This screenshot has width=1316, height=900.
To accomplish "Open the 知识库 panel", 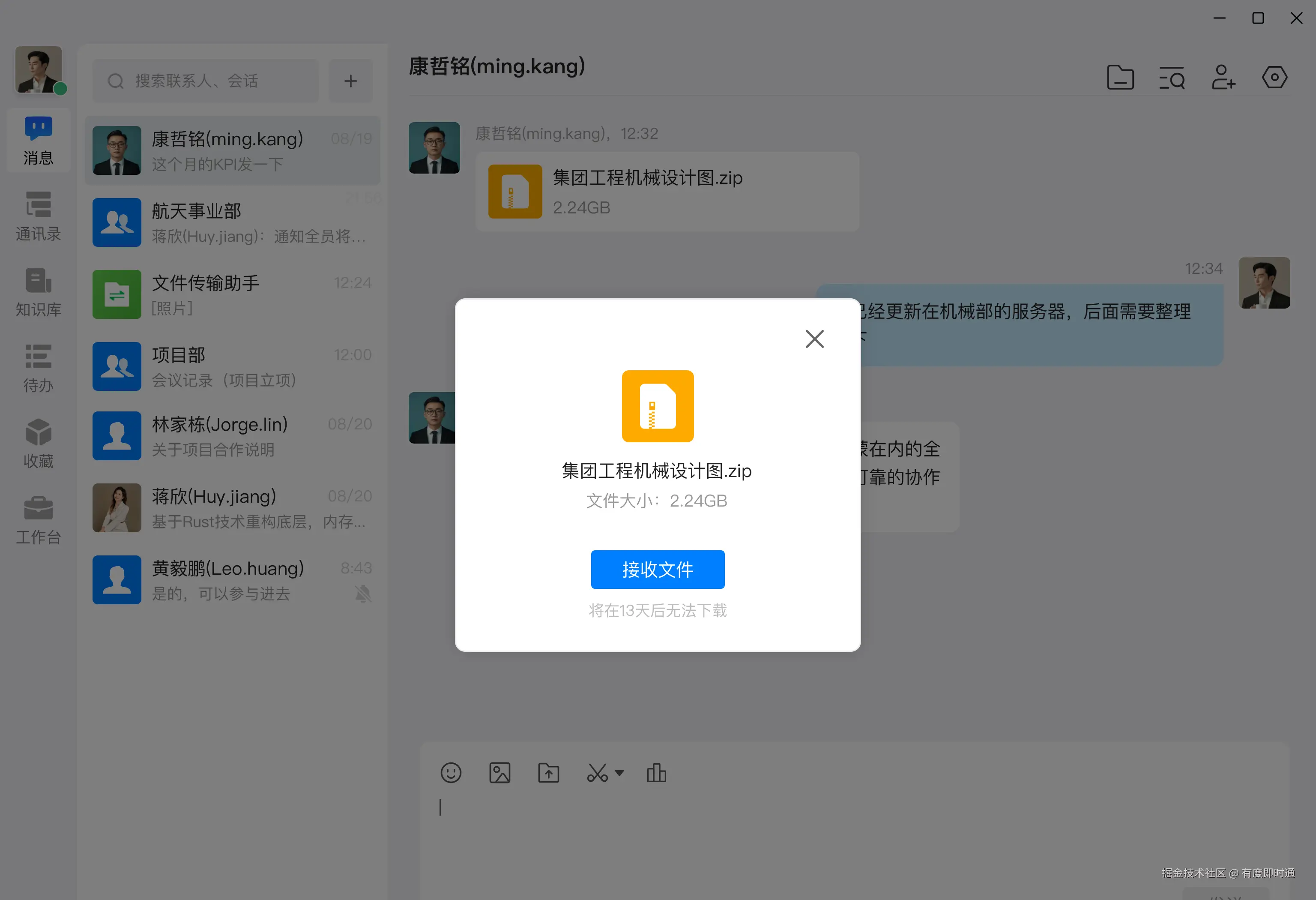I will 37,293.
